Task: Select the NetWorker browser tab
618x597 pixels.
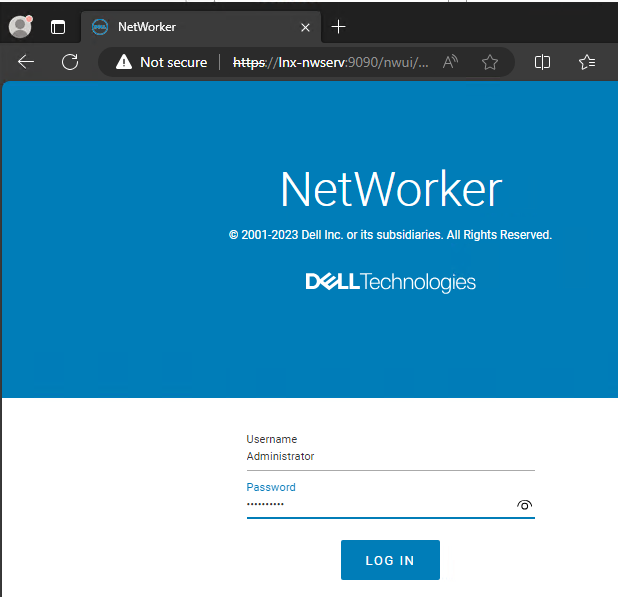Action: 201,27
